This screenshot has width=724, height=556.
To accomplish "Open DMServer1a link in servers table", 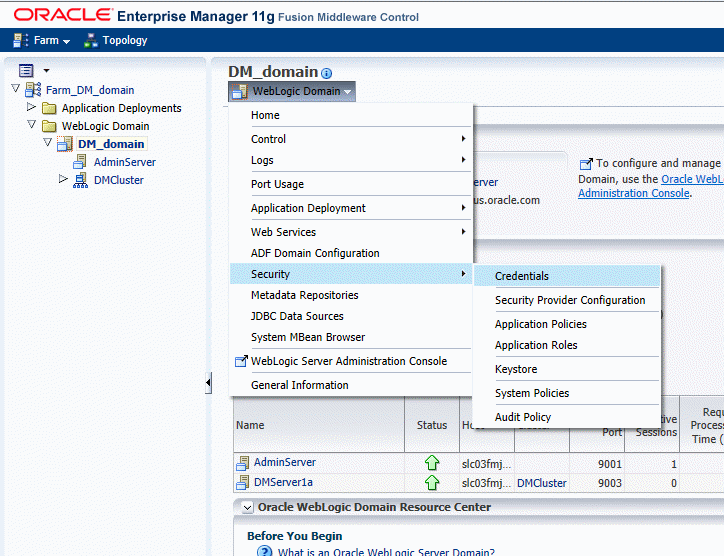I will tap(283, 483).
